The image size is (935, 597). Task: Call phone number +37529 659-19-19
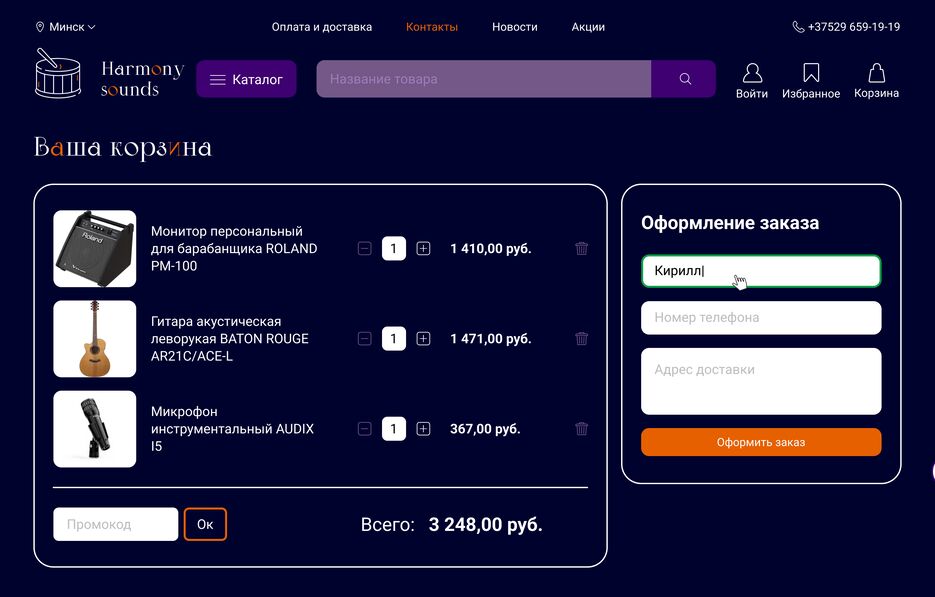pyautogui.click(x=853, y=27)
